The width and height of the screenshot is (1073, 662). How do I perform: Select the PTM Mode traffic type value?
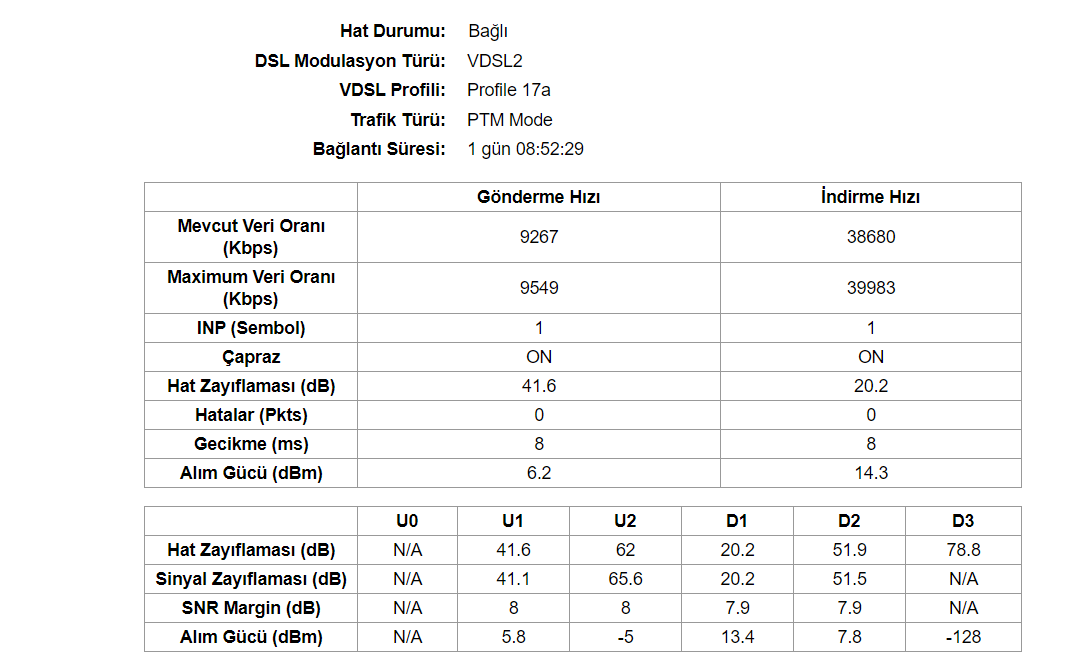coord(510,120)
